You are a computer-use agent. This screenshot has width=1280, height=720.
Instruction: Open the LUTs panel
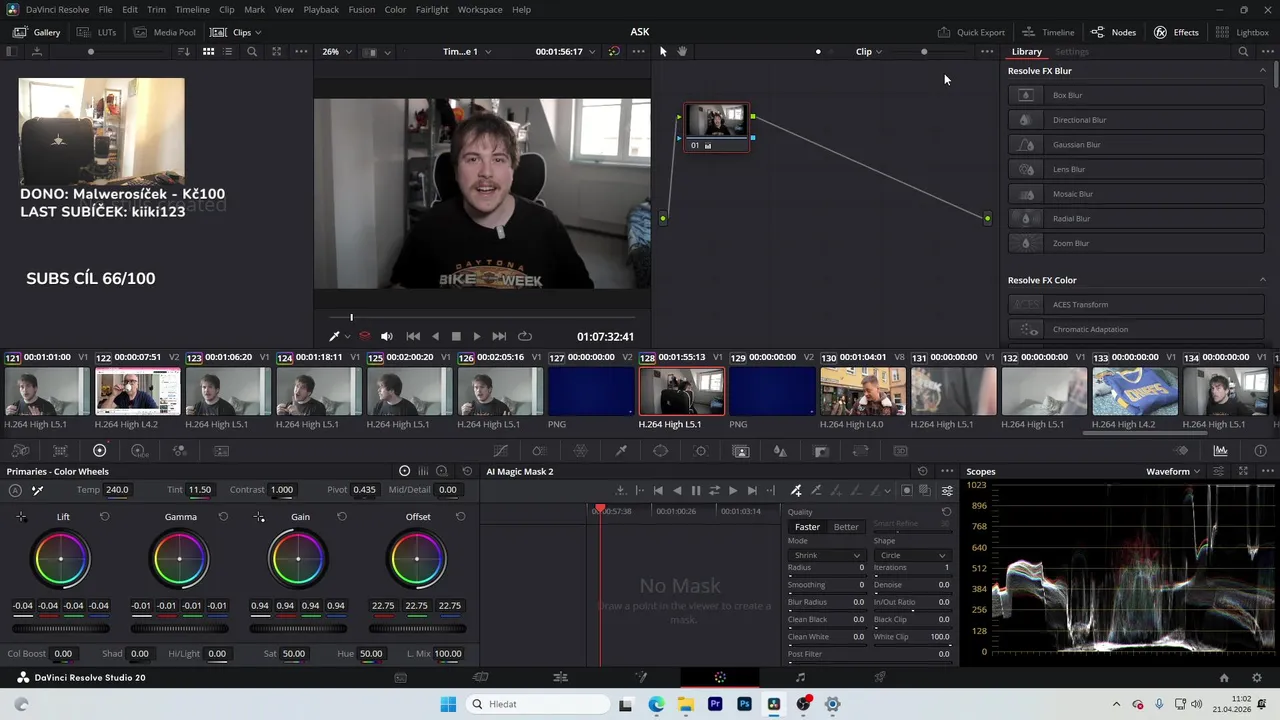tap(97, 32)
